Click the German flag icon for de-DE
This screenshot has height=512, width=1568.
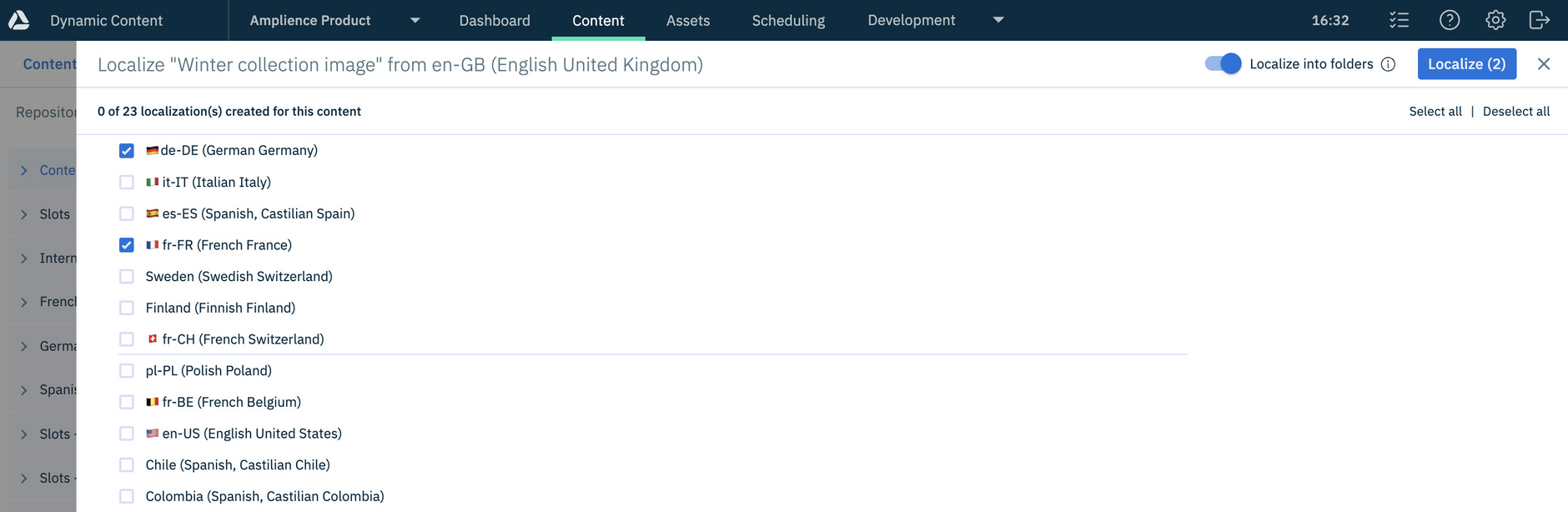point(152,151)
